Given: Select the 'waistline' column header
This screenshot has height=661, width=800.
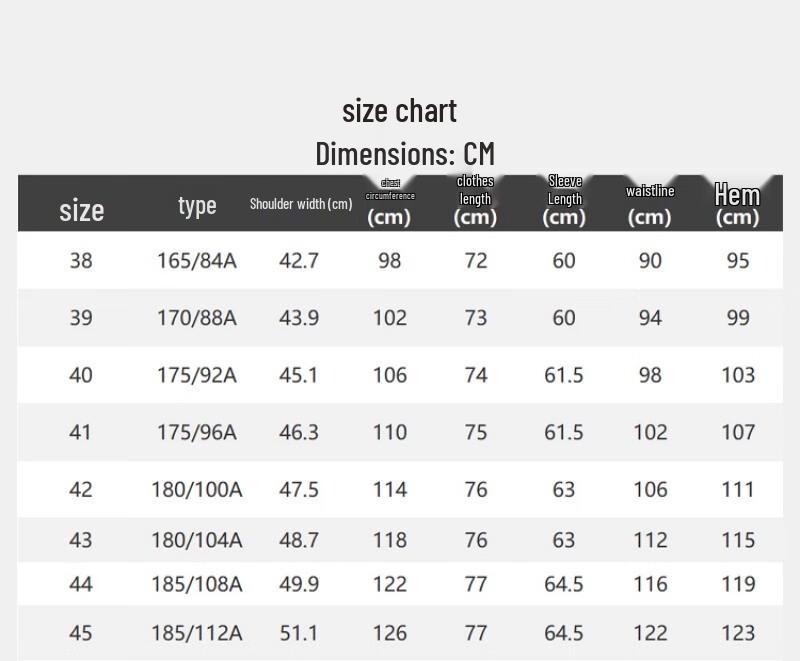Looking at the screenshot, I should point(650,204).
